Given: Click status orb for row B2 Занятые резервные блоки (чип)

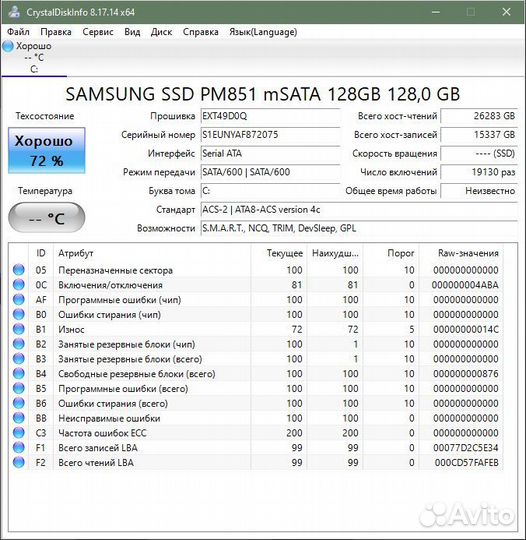Looking at the screenshot, I should [19, 344].
